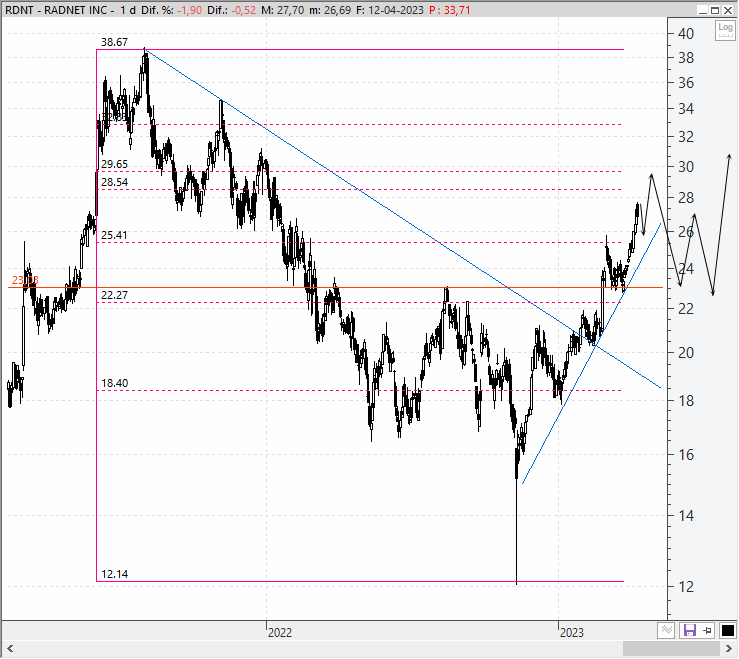Click the 18.40 retracement label
The image size is (739, 659).
coord(114,383)
